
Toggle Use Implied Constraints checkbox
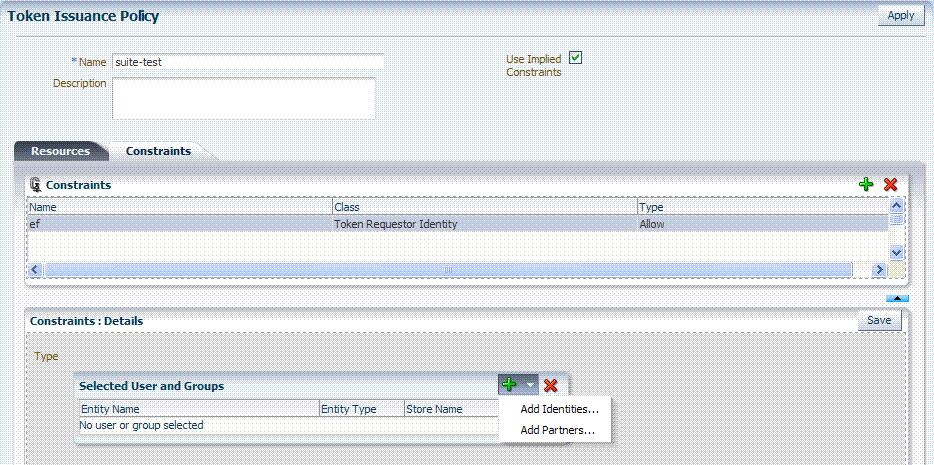coord(575,58)
